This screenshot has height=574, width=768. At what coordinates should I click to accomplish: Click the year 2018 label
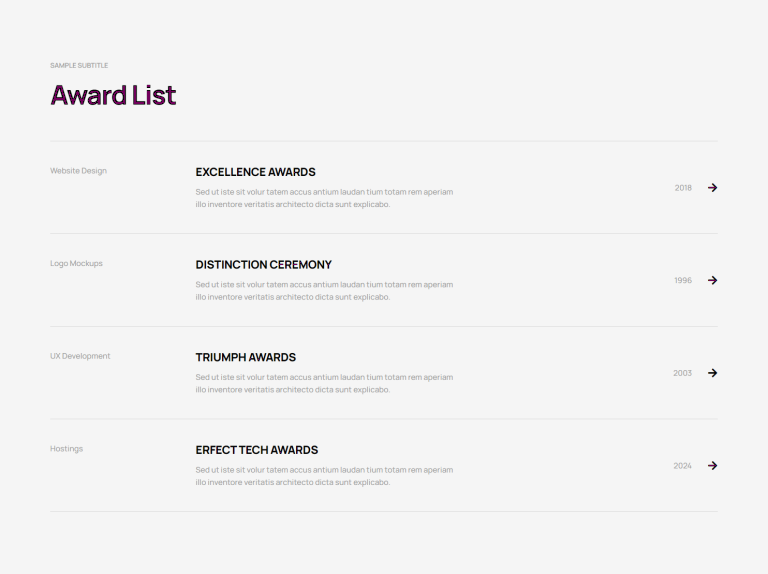[683, 188]
